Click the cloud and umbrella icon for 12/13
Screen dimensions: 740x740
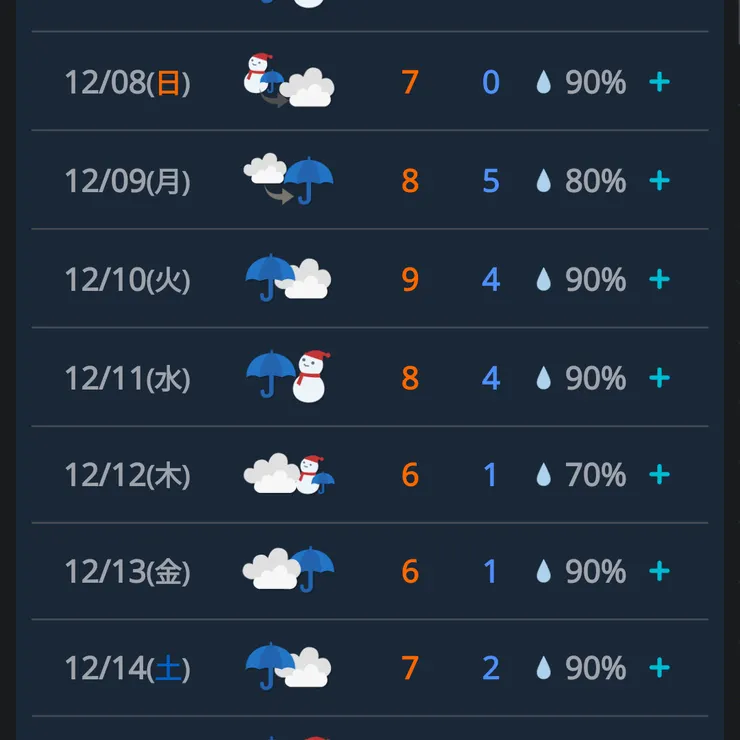click(288, 570)
